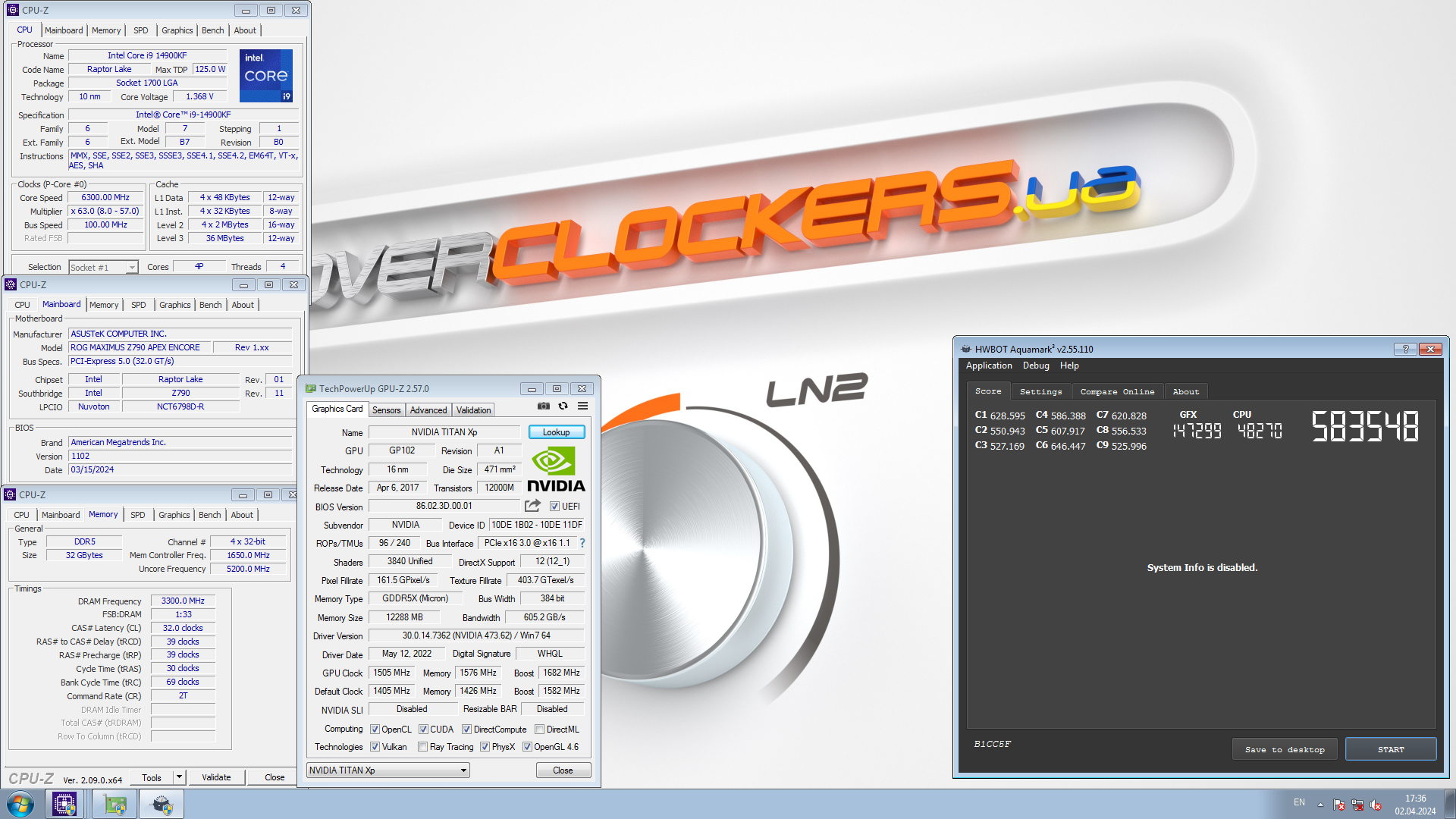Image resolution: width=1456 pixels, height=819 pixels.
Task: Click the network tray icon
Action: coord(1357,805)
